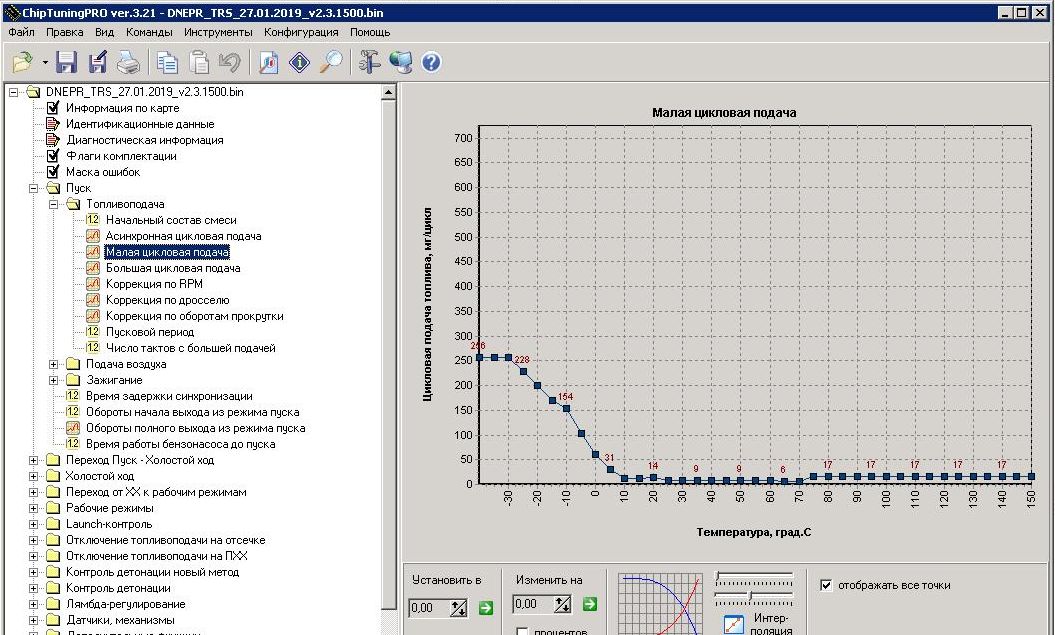Save the firmware with the floppy disk icon

pyautogui.click(x=67, y=63)
